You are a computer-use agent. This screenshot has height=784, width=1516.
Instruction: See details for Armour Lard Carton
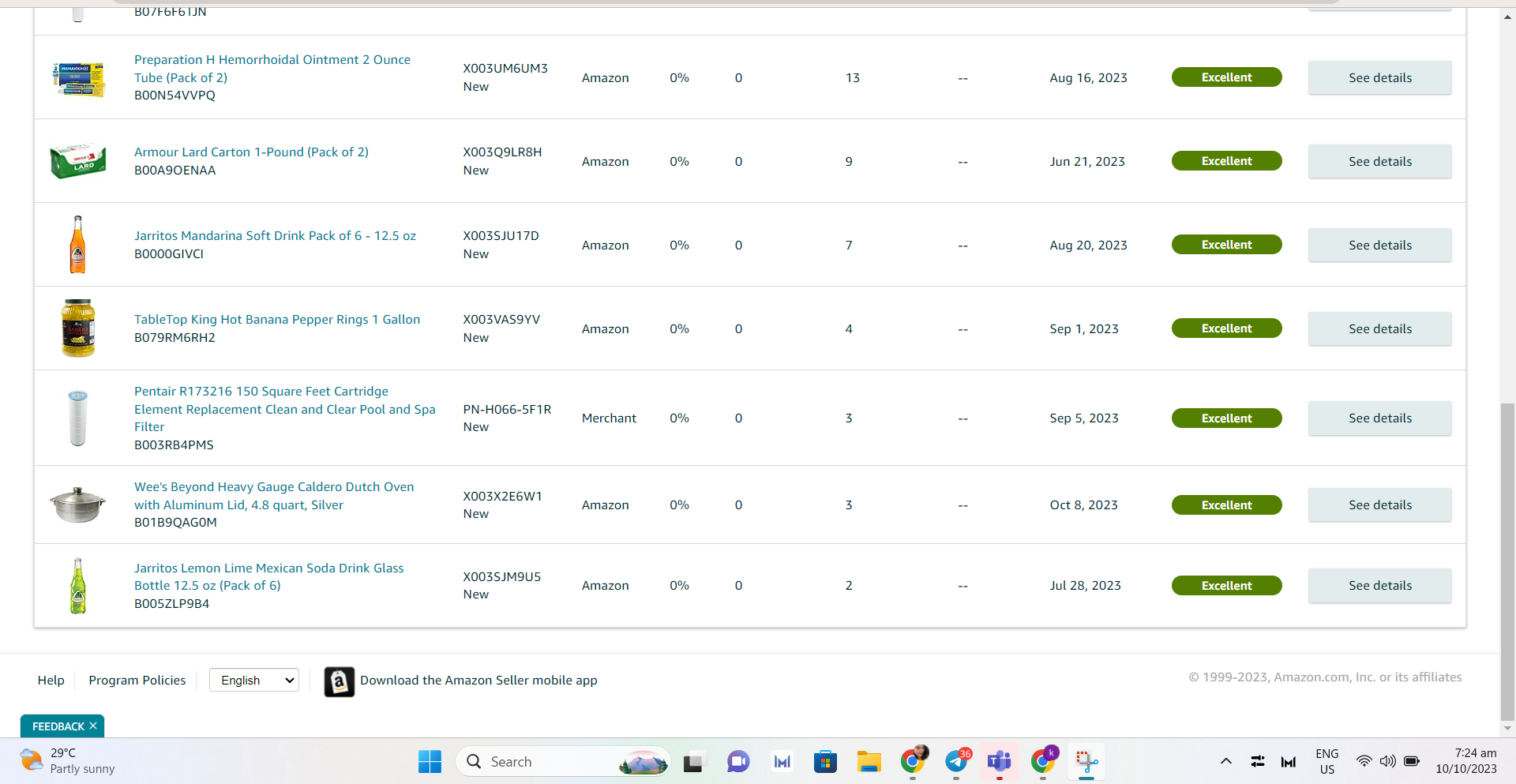[x=1379, y=161]
